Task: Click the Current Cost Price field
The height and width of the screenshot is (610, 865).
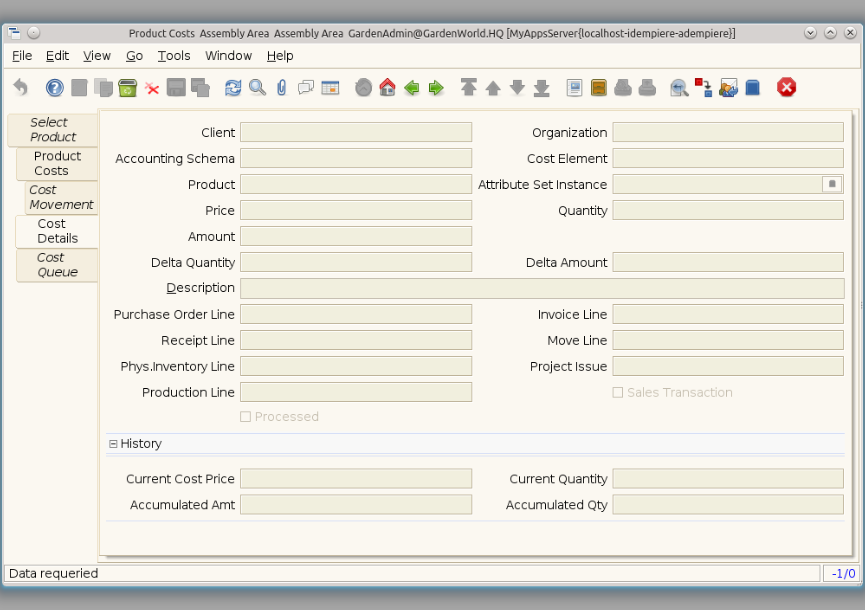Action: coord(356,479)
